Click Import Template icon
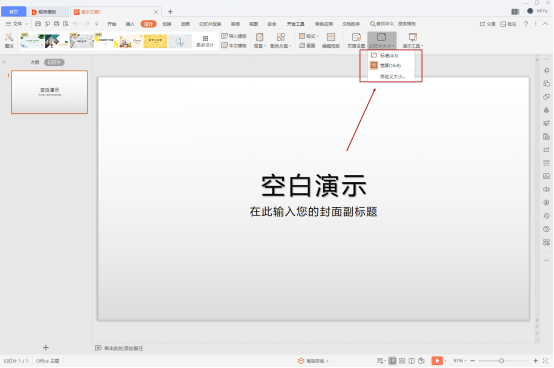This screenshot has width=554, height=368. click(224, 36)
